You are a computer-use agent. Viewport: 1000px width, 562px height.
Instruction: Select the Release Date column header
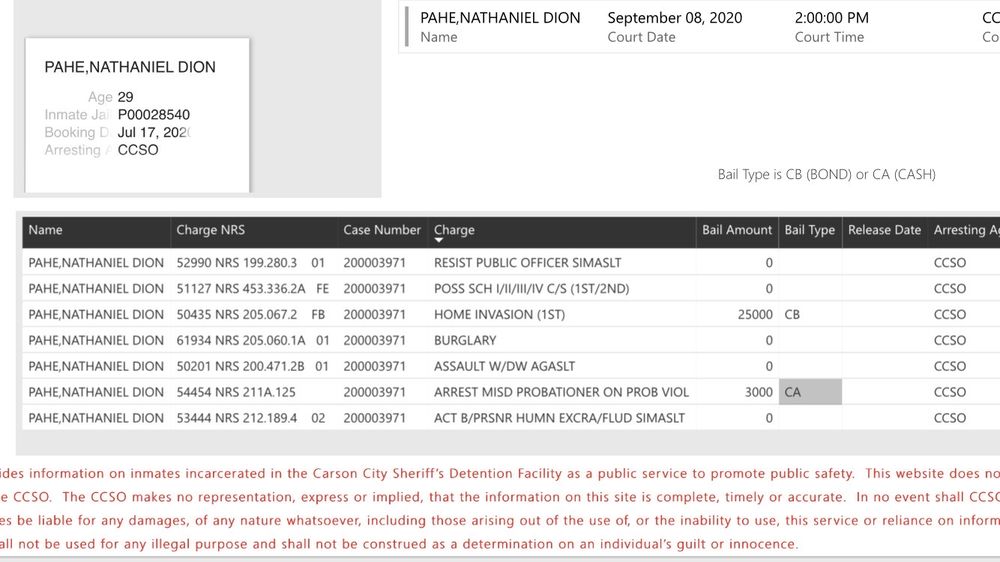coord(884,230)
